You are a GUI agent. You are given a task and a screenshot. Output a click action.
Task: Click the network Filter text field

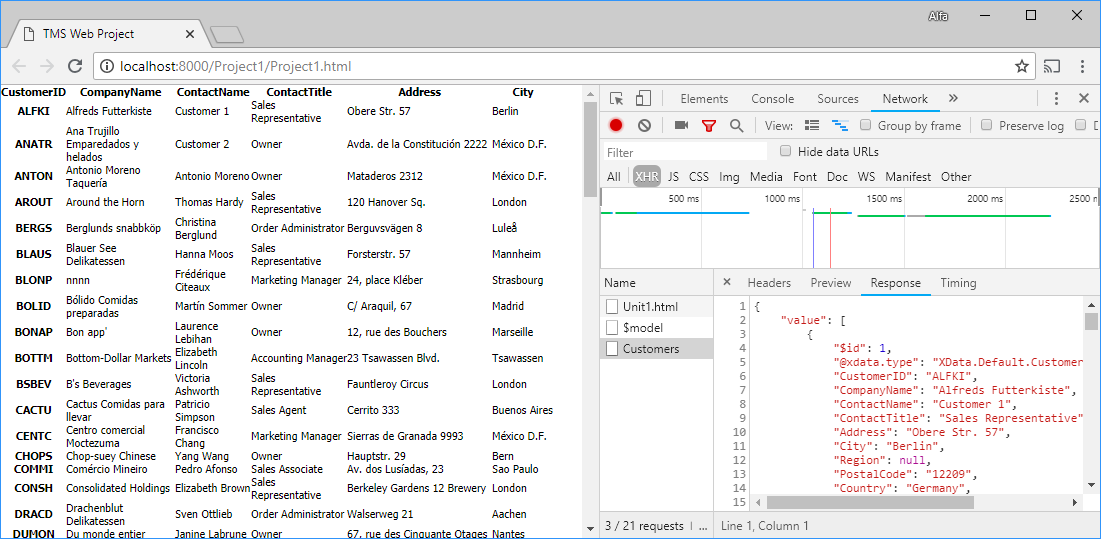click(685, 153)
